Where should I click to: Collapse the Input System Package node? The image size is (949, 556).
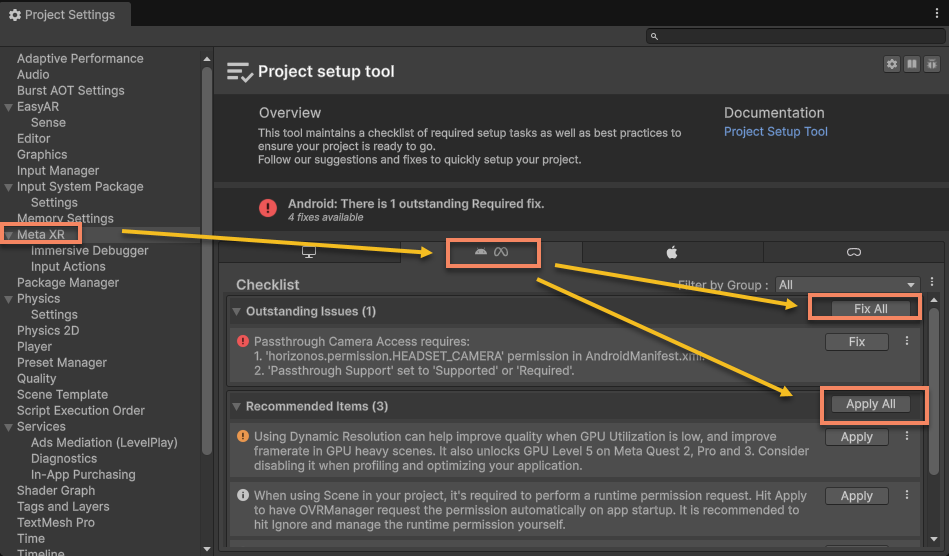tap(8, 187)
